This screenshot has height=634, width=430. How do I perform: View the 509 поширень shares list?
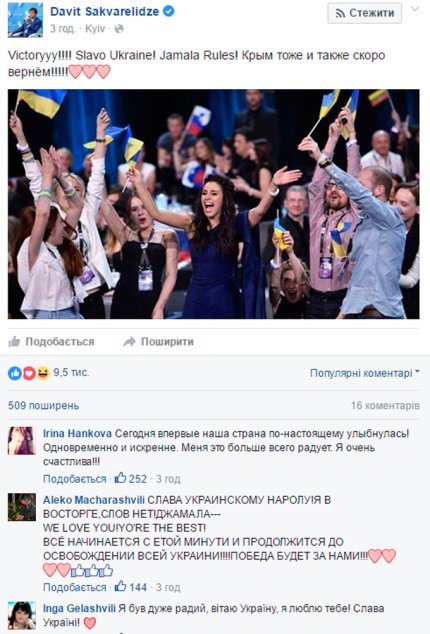[43, 406]
